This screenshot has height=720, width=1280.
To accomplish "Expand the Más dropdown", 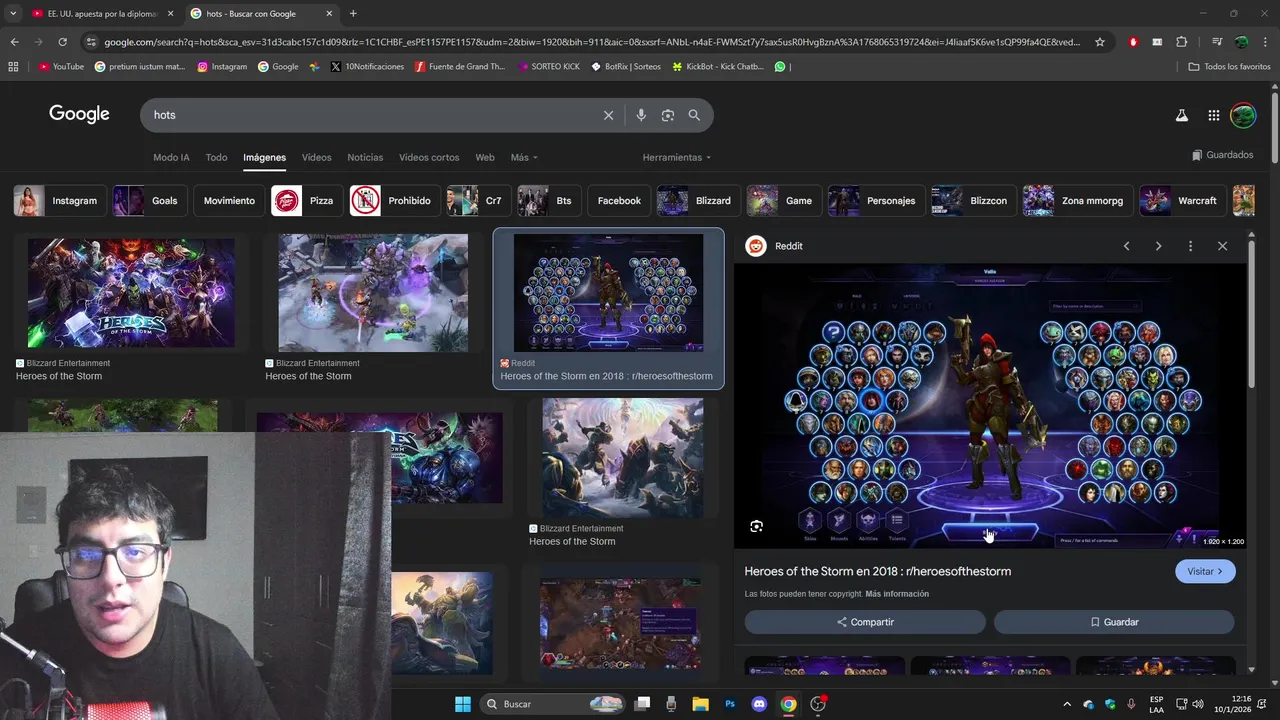I will tap(524, 158).
